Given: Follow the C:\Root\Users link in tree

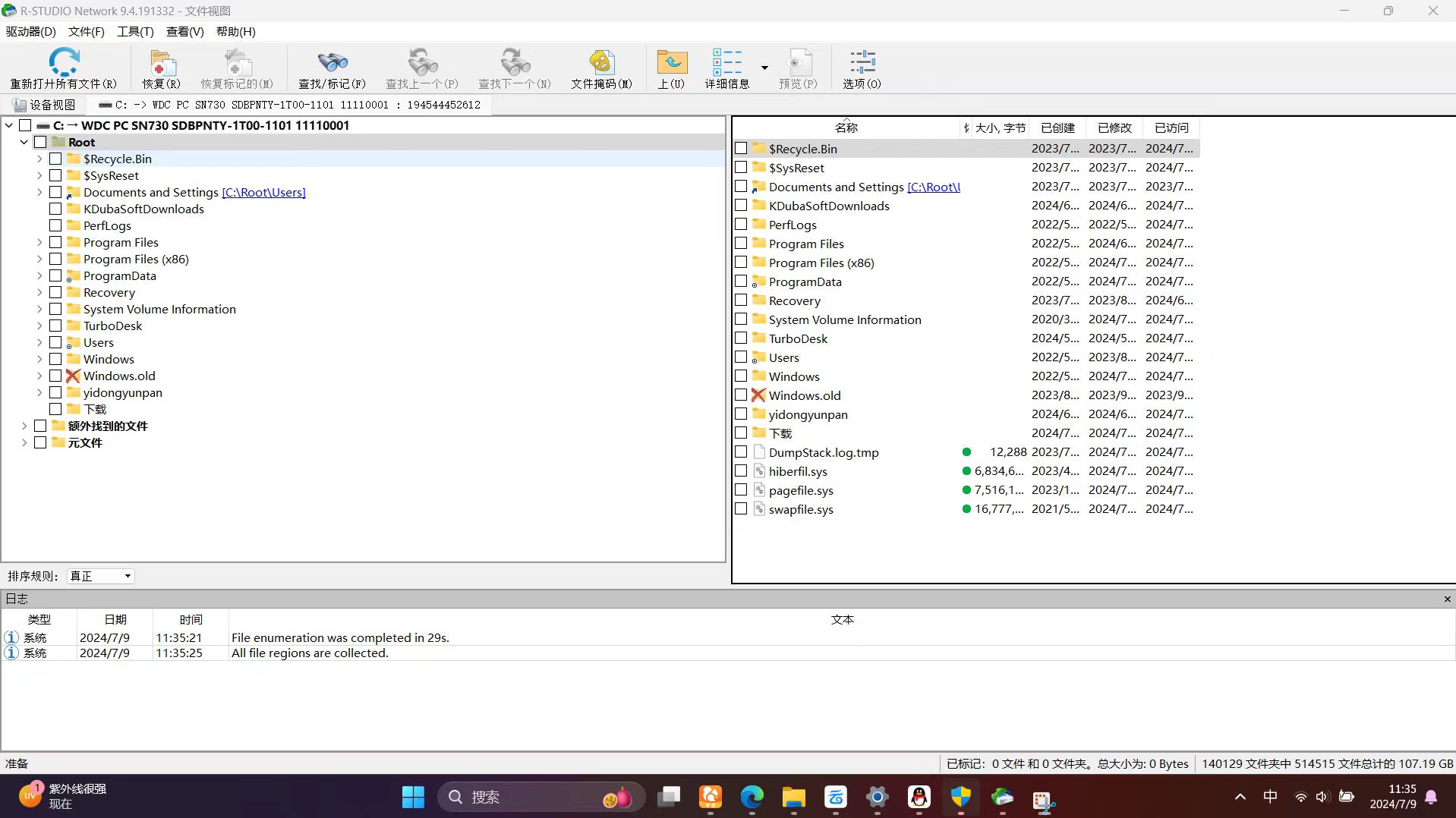Looking at the screenshot, I should point(263,193).
